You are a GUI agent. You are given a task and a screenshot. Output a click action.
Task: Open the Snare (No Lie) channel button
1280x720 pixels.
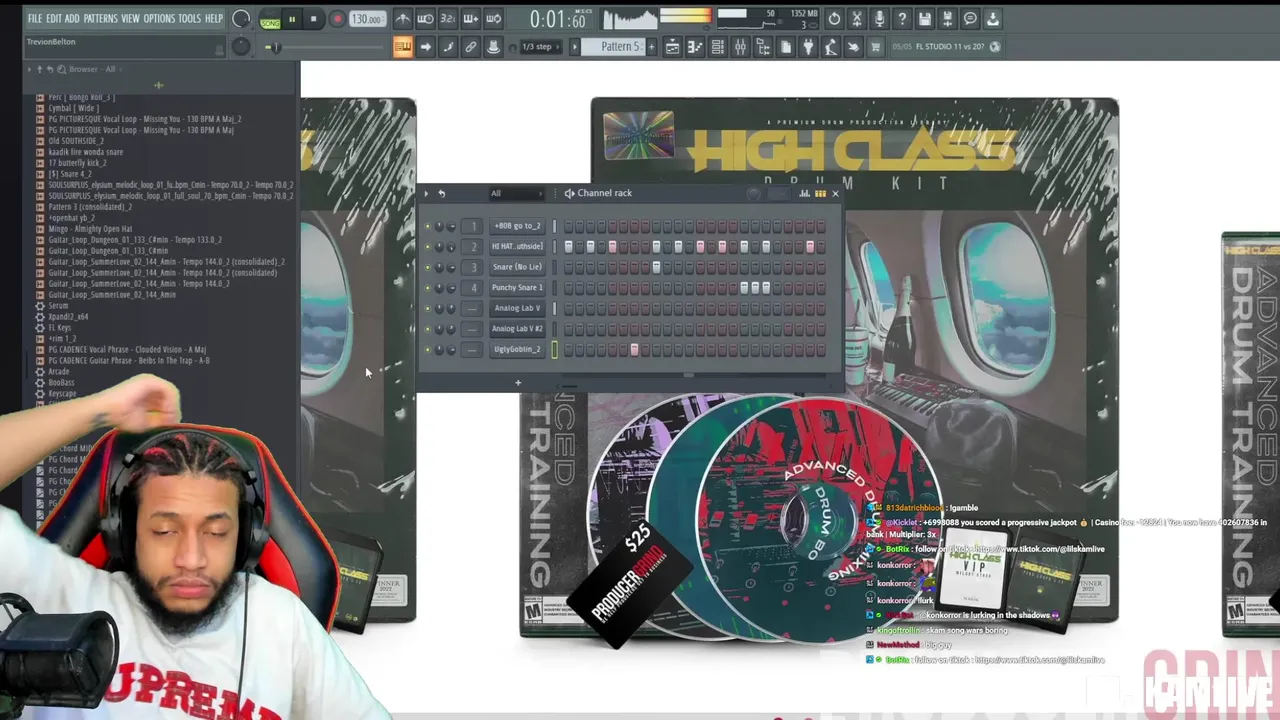[517, 267]
